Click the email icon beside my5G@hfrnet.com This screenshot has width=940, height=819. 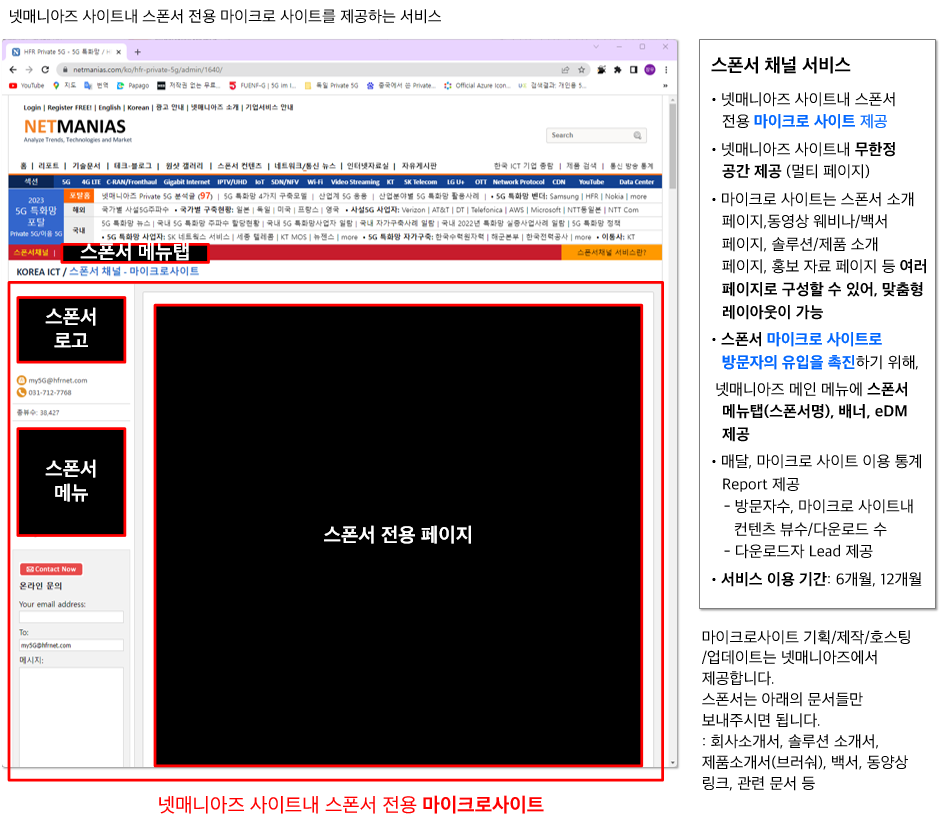[22, 380]
